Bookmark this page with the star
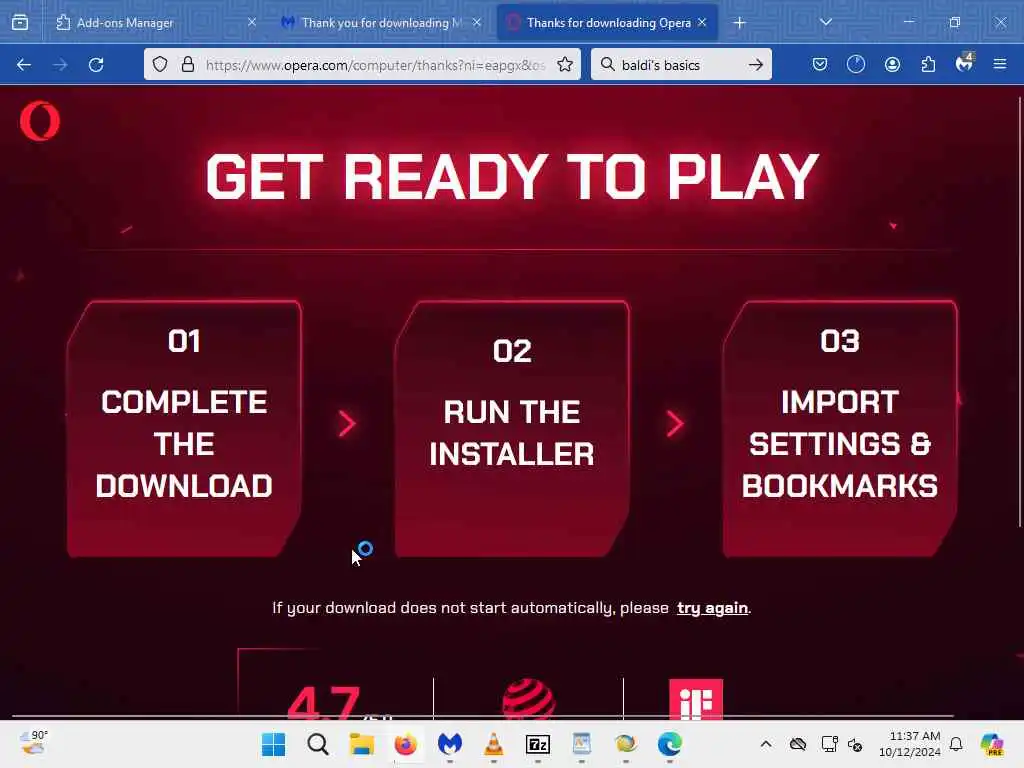Viewport: 1024px width, 768px height. pyautogui.click(x=565, y=64)
